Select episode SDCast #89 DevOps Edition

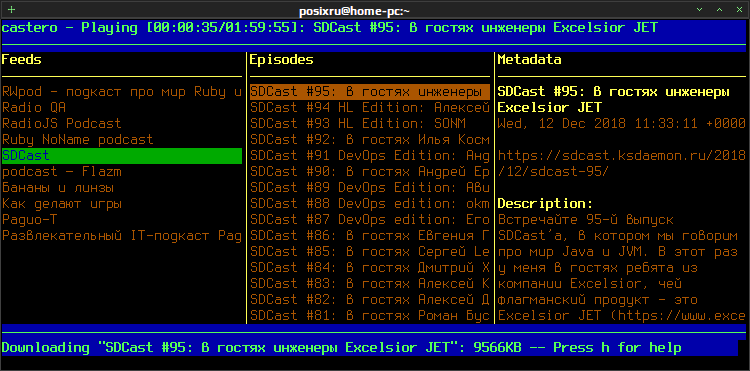click(370, 188)
